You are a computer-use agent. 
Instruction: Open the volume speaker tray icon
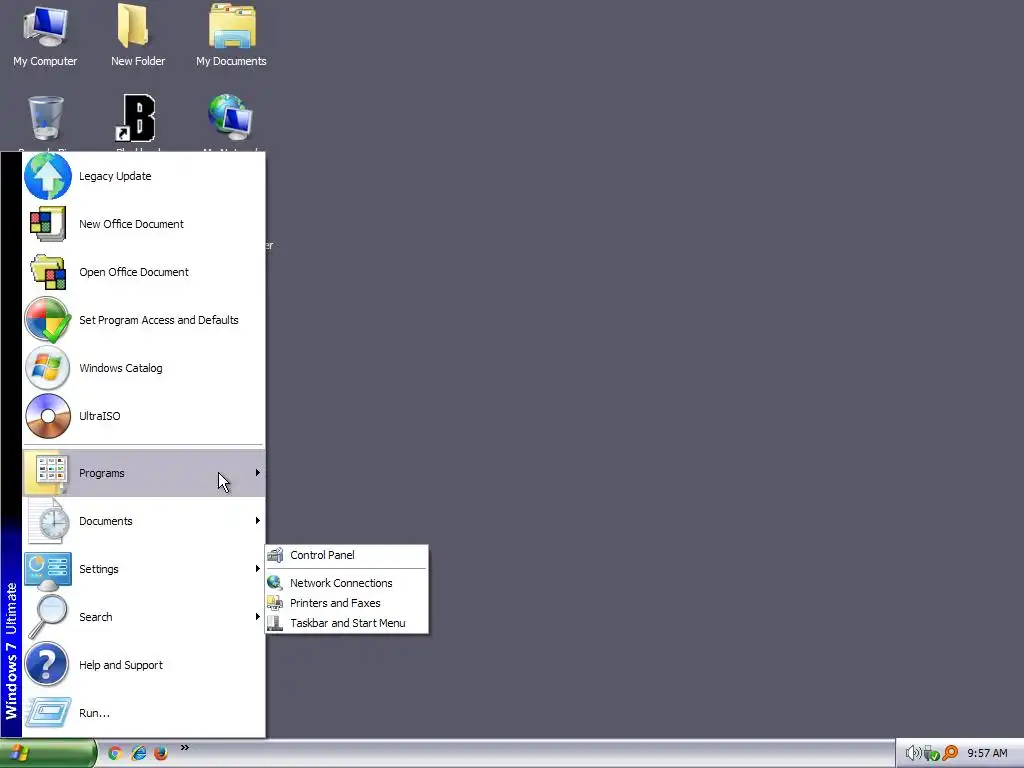click(x=914, y=754)
